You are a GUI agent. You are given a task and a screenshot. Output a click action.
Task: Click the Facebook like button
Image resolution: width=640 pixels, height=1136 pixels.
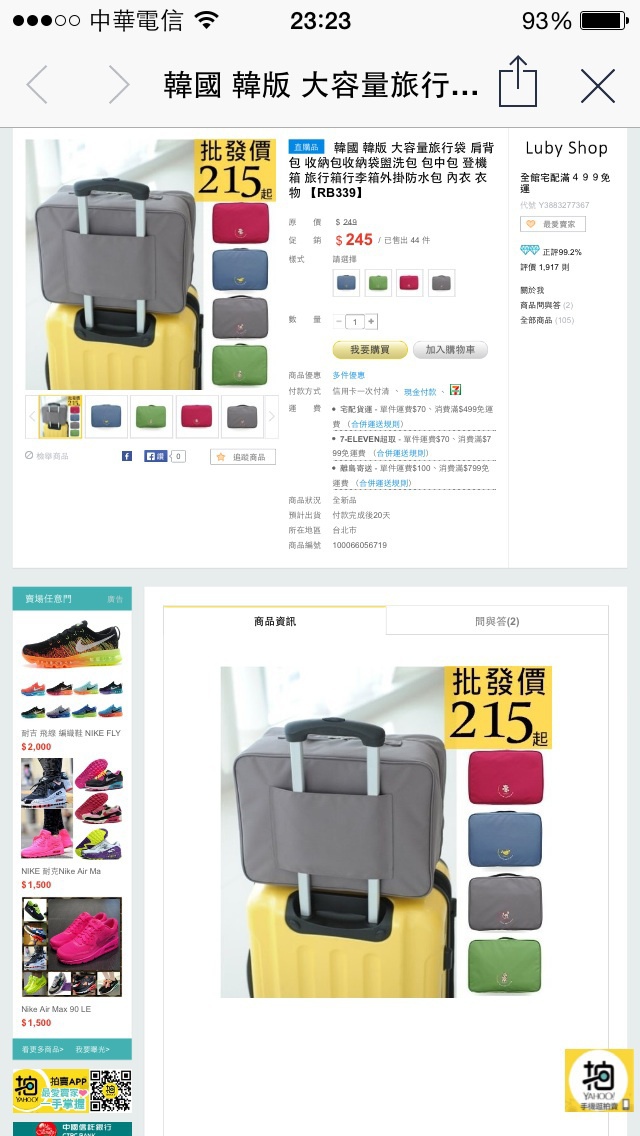coord(156,456)
